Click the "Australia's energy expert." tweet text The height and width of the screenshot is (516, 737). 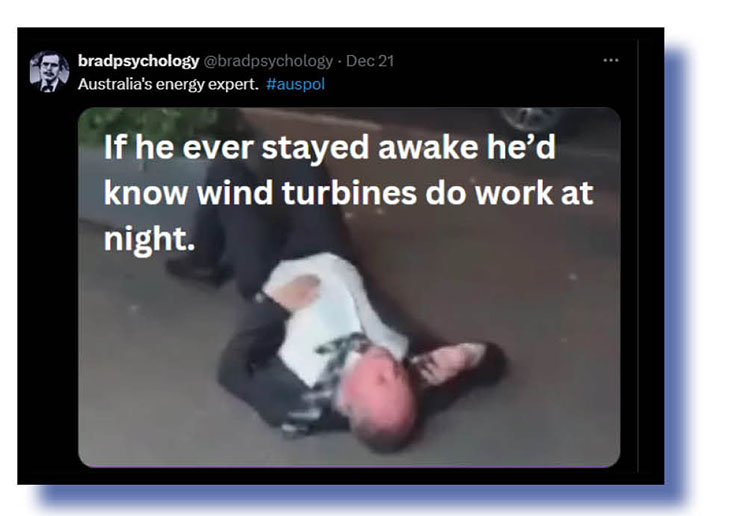click(168, 84)
